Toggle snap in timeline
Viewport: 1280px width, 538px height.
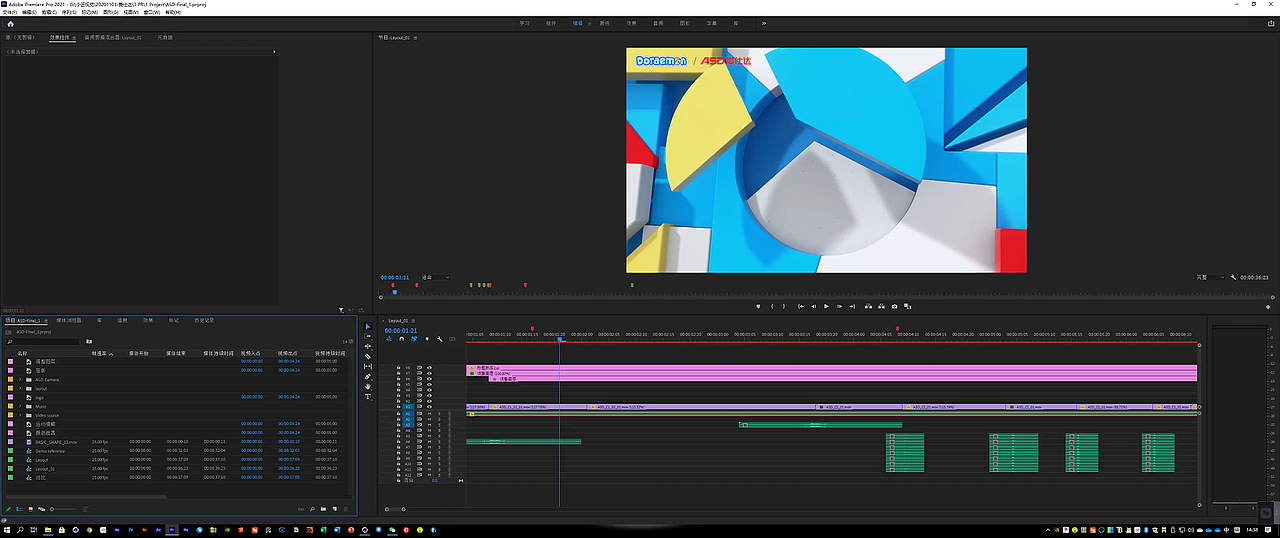tap(401, 339)
